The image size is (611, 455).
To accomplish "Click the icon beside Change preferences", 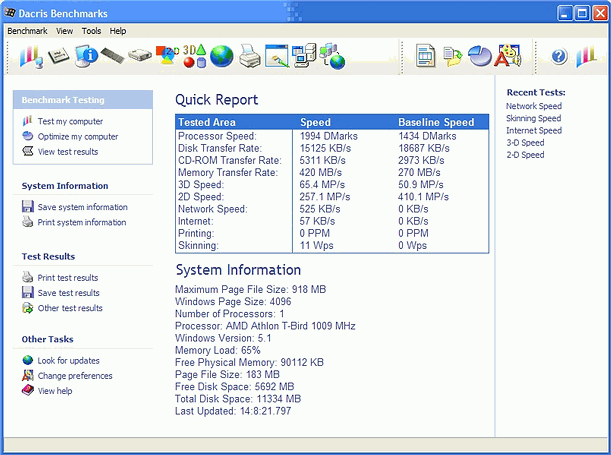I will tap(27, 375).
